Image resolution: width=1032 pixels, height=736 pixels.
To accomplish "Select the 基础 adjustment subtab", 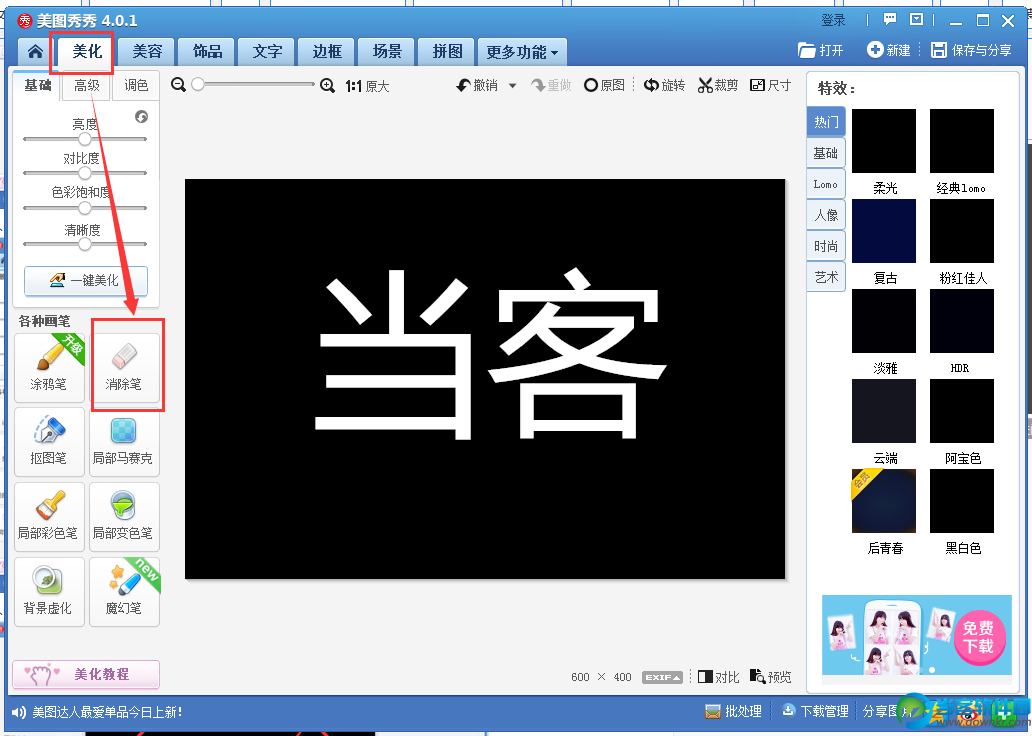I will (38, 86).
